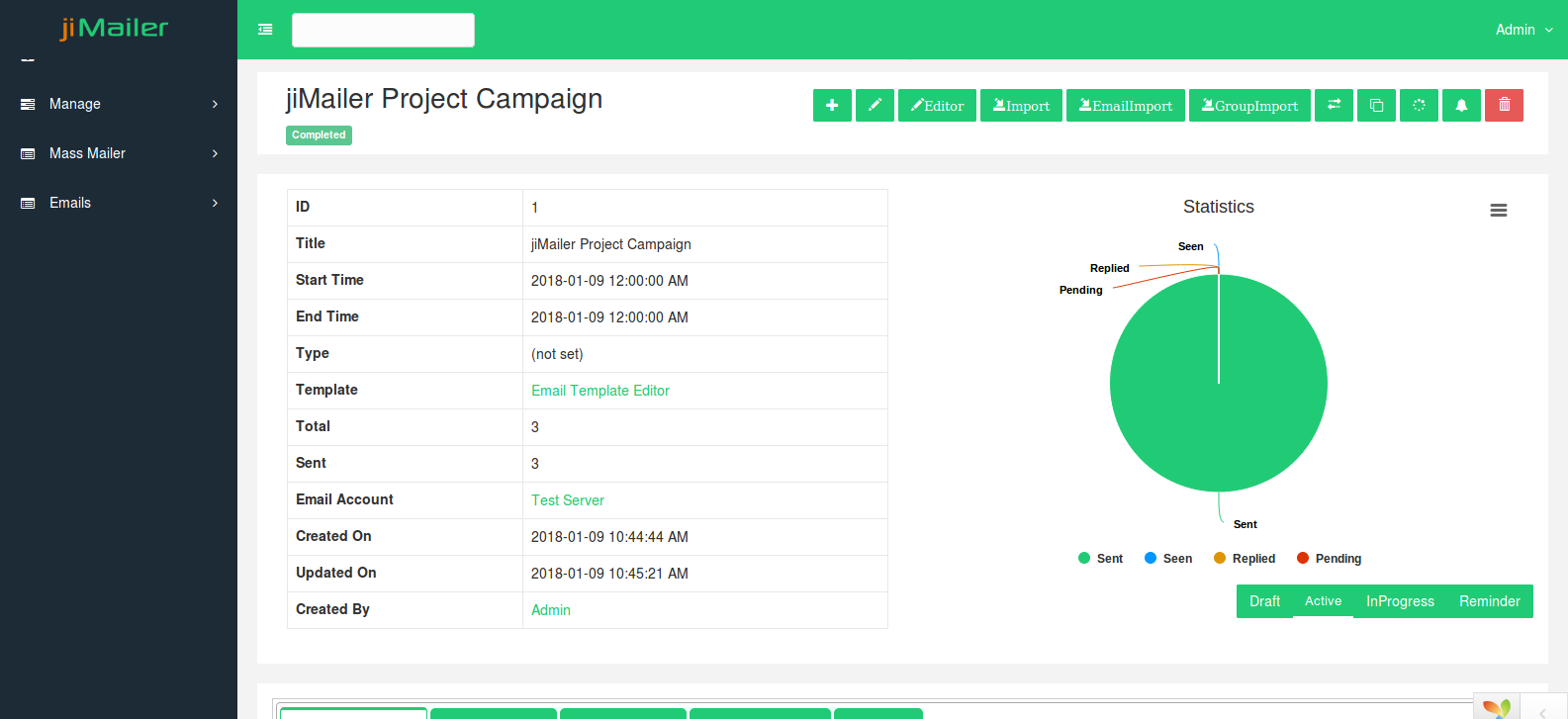1568x719 pixels.
Task: Click the jiMailer Project Campaign page heading
Action: 444,99
